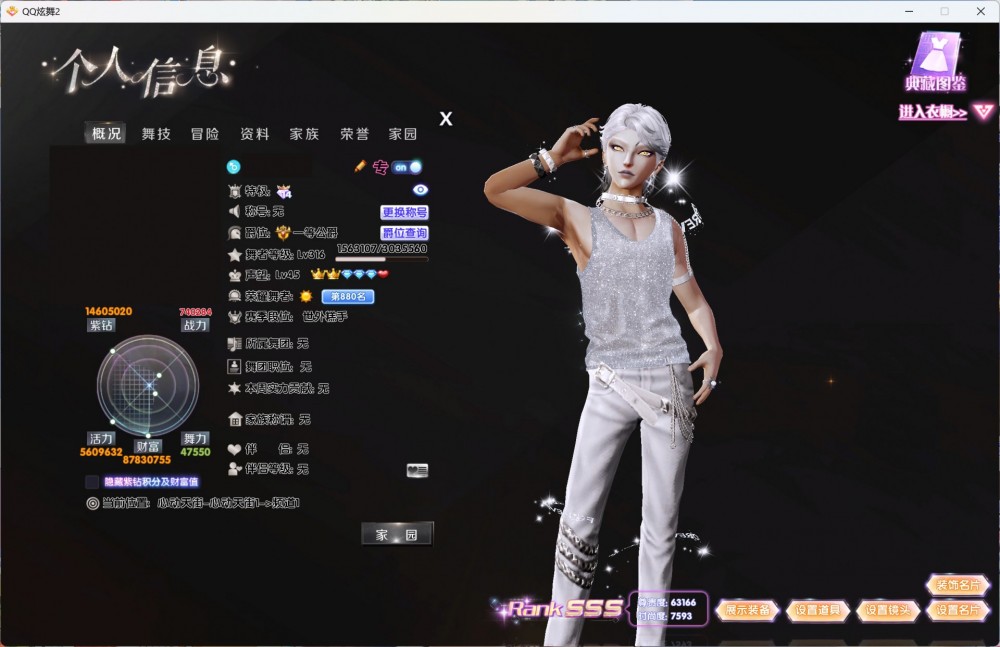
Task: Click the 特权 VIP crown badge
Action: click(284, 191)
